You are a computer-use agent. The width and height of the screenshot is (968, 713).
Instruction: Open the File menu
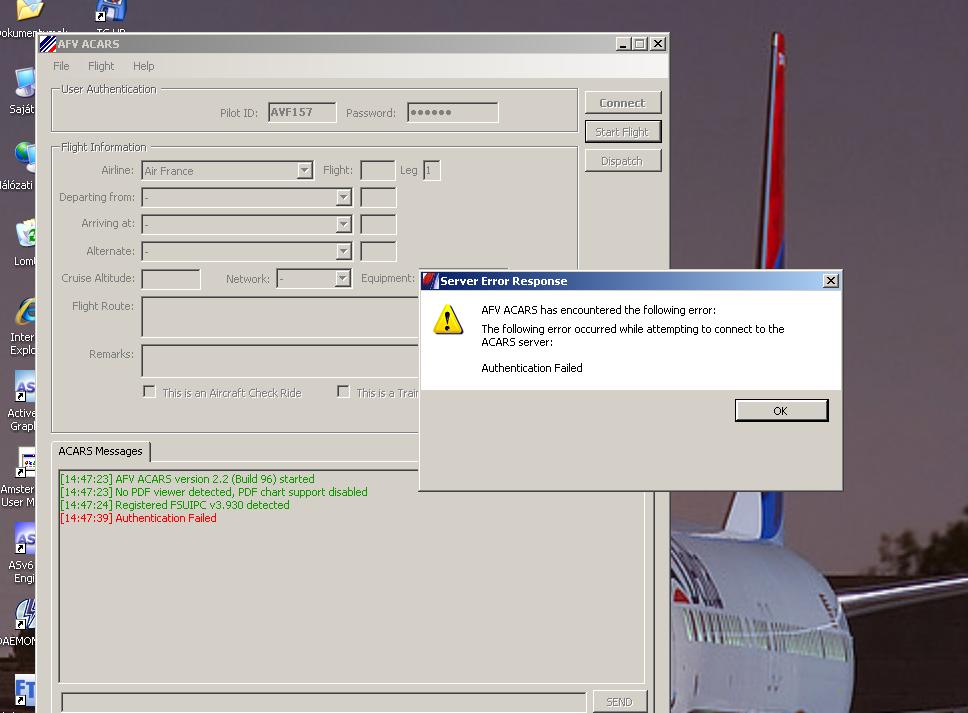[x=61, y=66]
